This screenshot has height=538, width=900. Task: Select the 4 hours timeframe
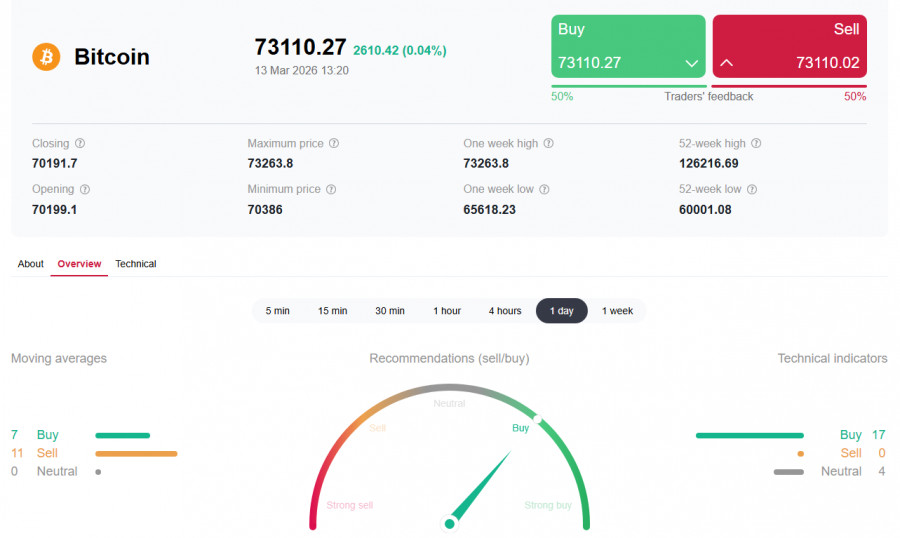tap(505, 311)
